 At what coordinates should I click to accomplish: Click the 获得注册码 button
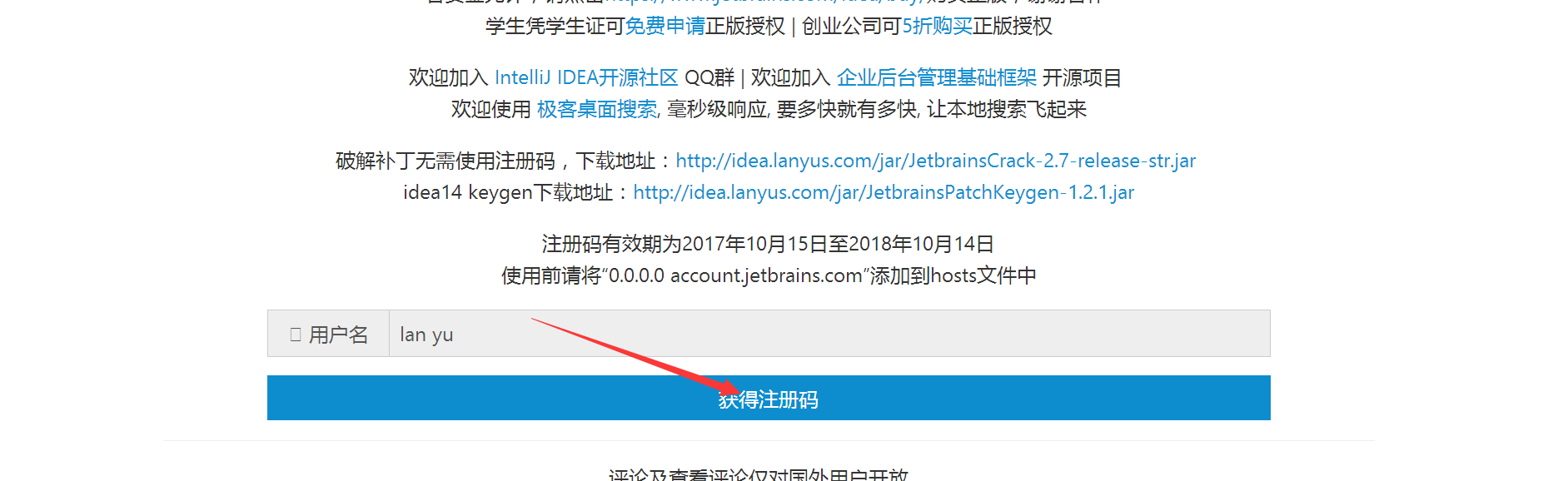(769, 398)
